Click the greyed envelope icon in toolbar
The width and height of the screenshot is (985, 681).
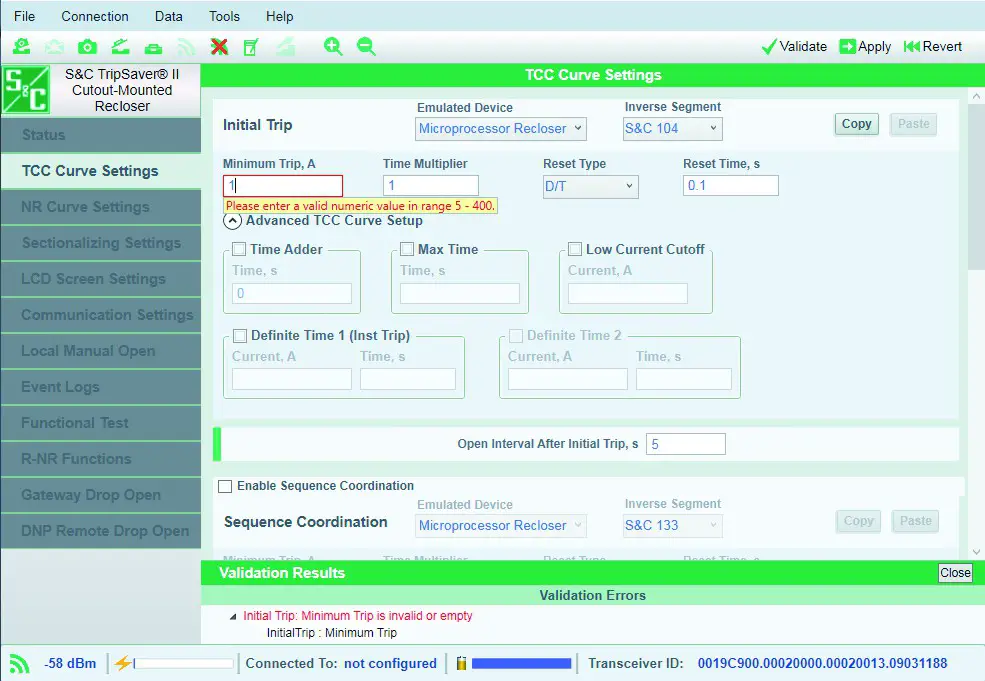point(55,46)
